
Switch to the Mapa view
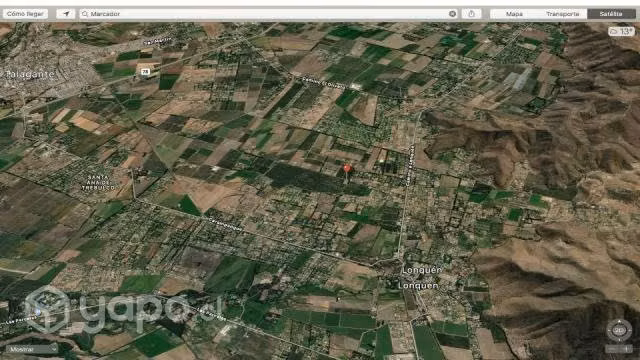(x=514, y=14)
